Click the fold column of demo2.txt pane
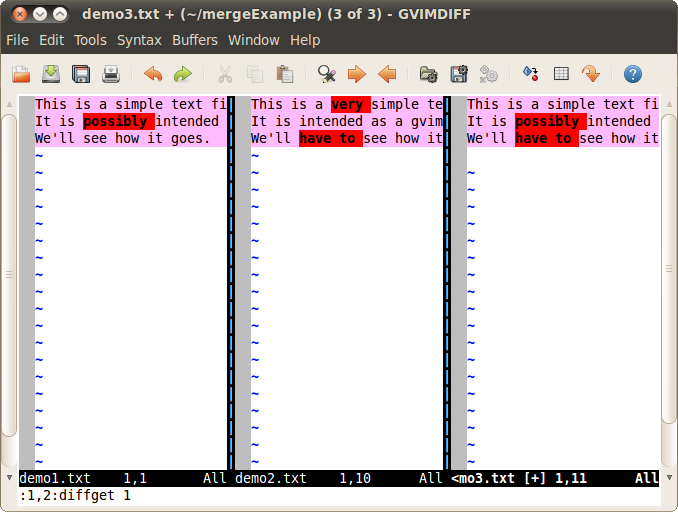 [243, 283]
